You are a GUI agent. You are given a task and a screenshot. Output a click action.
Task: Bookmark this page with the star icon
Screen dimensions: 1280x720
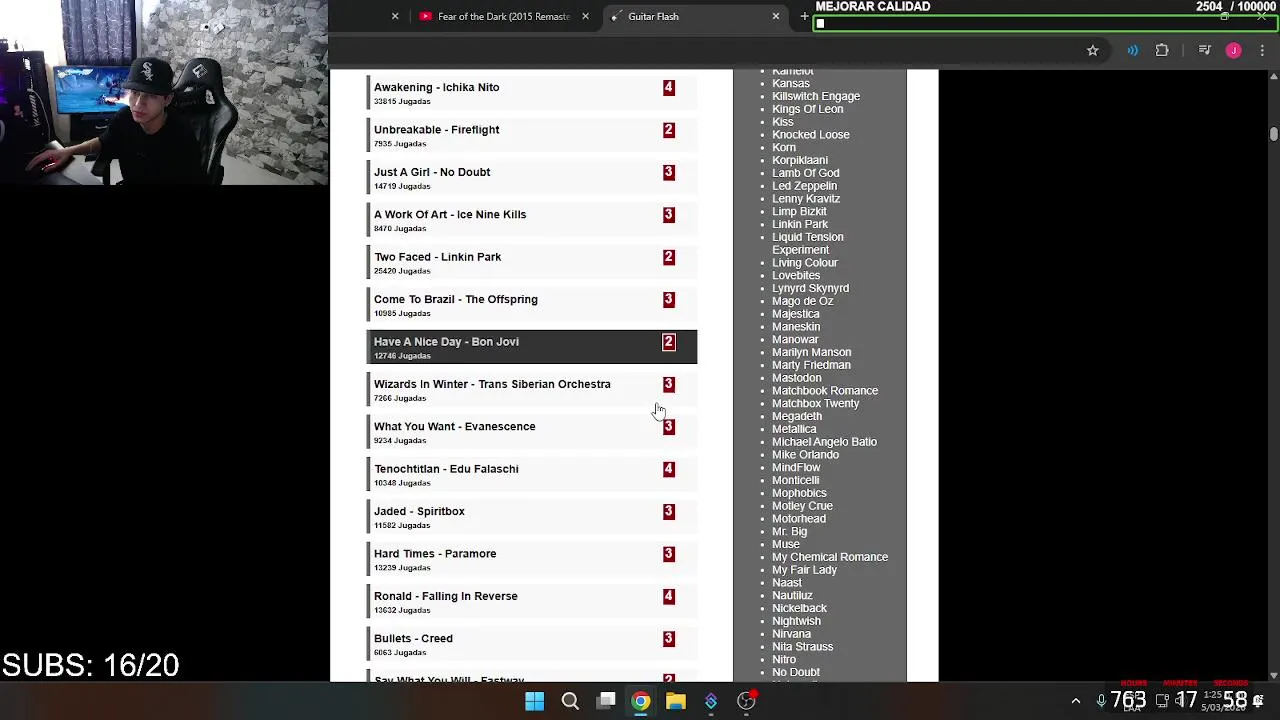pyautogui.click(x=1093, y=50)
